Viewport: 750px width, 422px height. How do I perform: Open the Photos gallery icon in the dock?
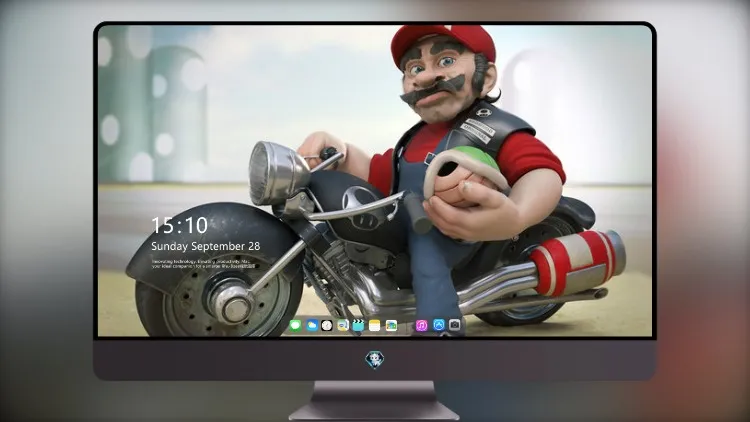click(391, 325)
